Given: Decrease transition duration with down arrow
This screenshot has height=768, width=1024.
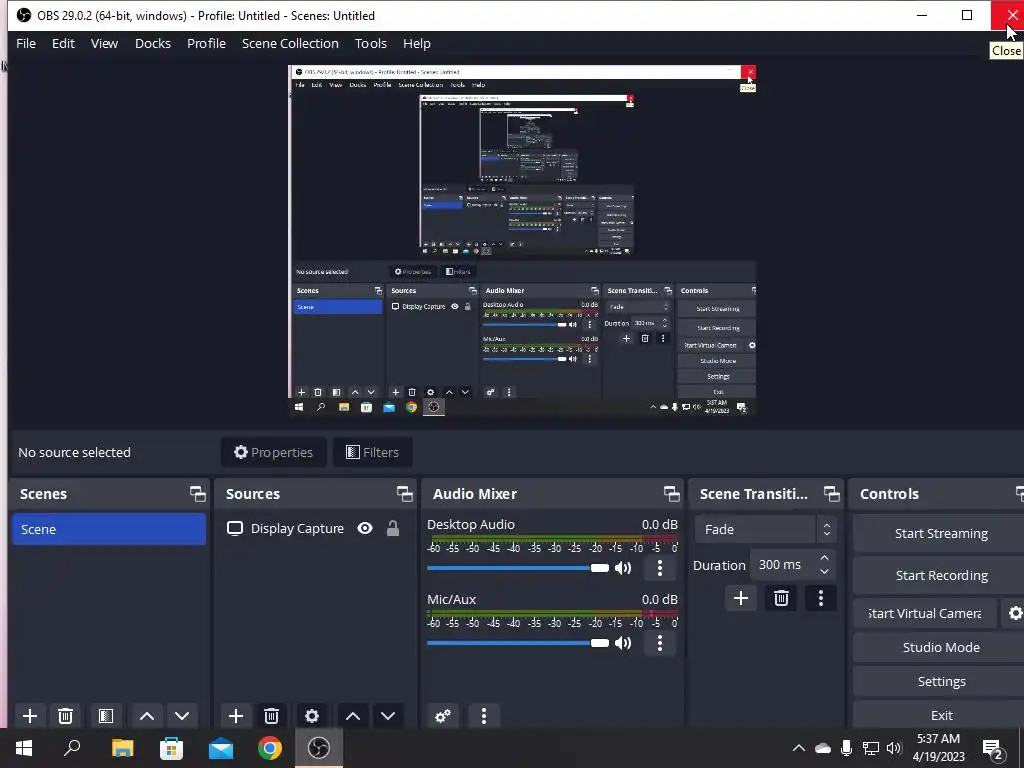Looking at the screenshot, I should [x=824, y=572].
